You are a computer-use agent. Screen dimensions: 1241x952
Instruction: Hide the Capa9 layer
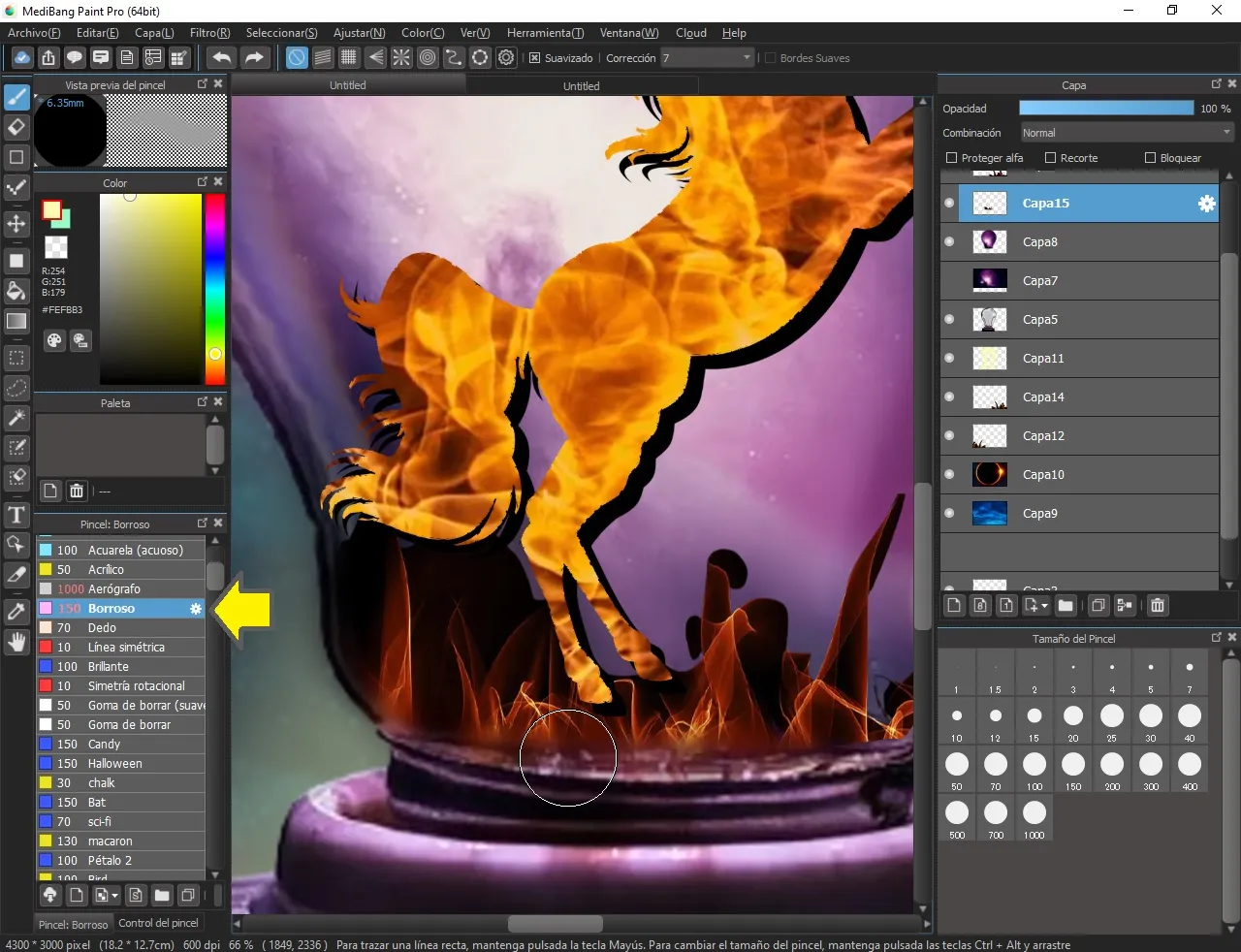coord(949,514)
